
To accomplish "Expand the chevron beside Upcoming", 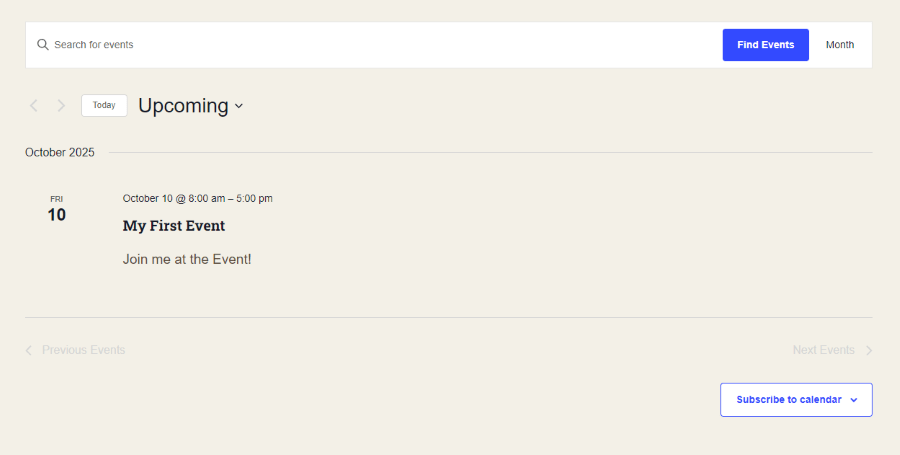I will 239,107.
